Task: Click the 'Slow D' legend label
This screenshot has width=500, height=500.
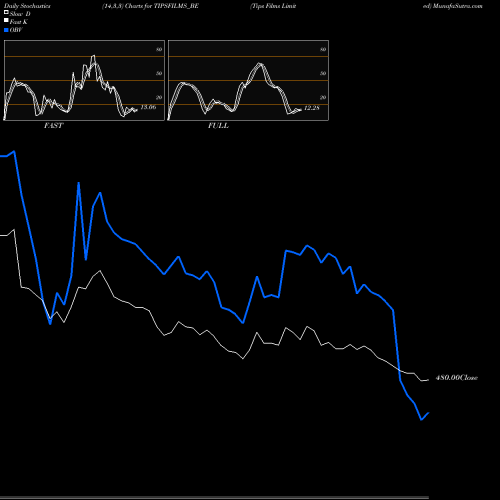Action: point(20,14)
